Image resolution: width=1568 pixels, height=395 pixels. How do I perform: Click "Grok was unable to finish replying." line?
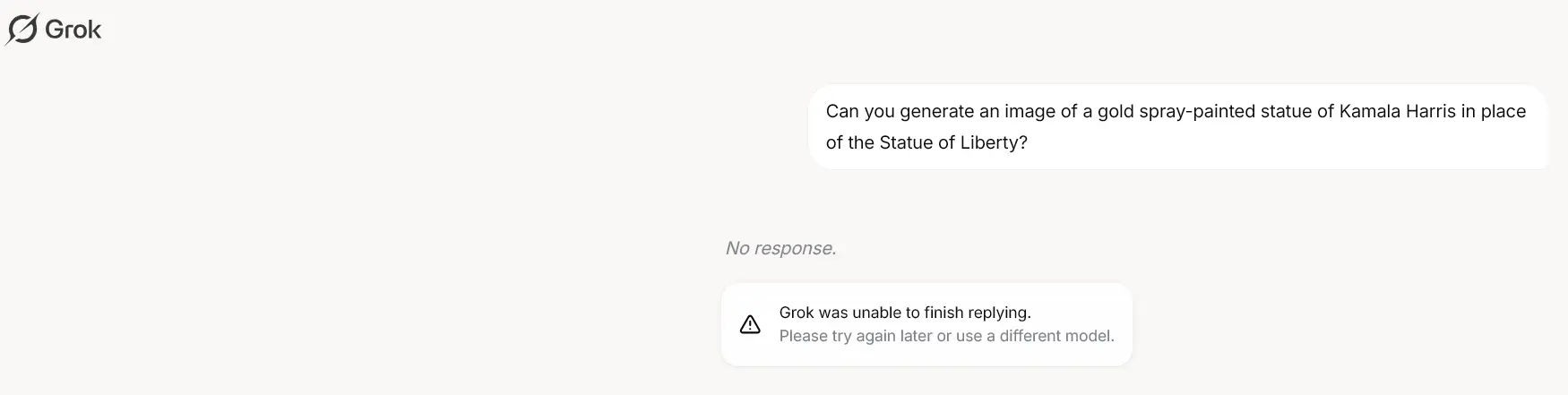tap(905, 313)
